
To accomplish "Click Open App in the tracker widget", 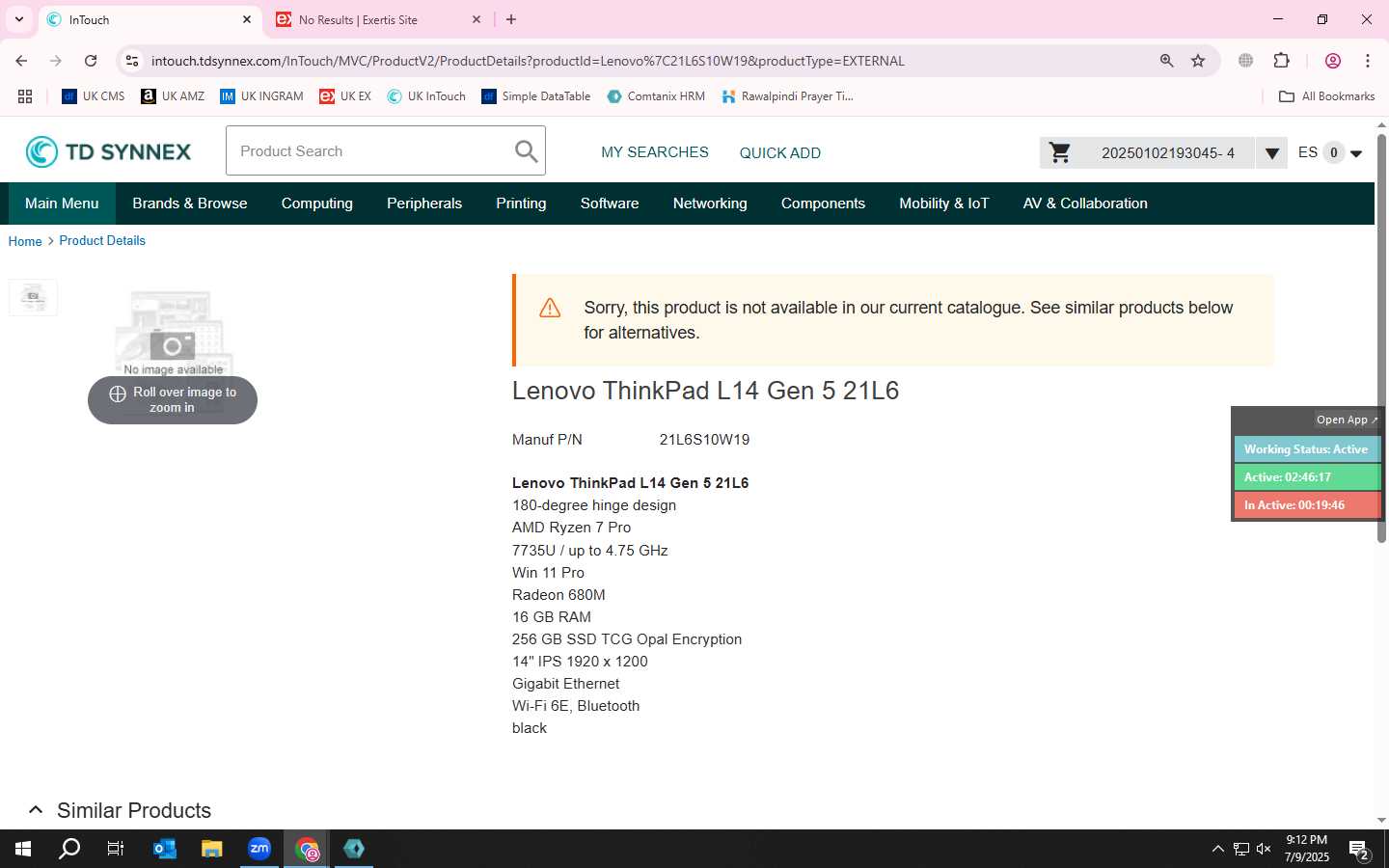I will tap(1347, 420).
